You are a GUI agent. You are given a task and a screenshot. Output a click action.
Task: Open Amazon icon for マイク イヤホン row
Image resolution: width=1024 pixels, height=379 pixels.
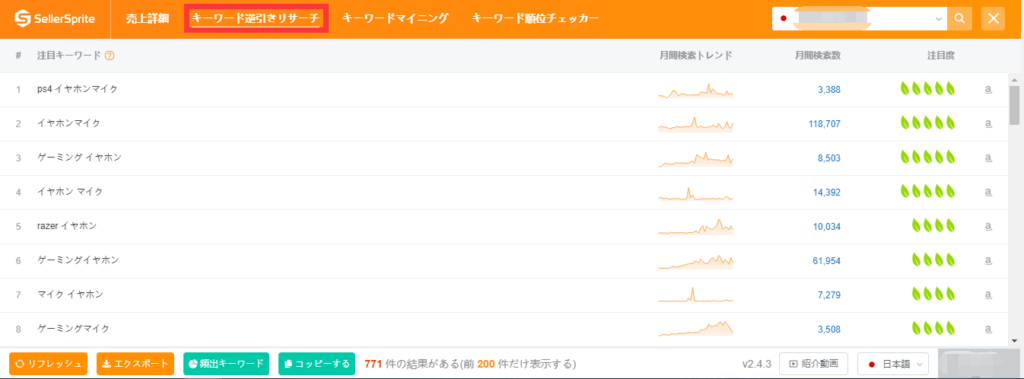(988, 295)
